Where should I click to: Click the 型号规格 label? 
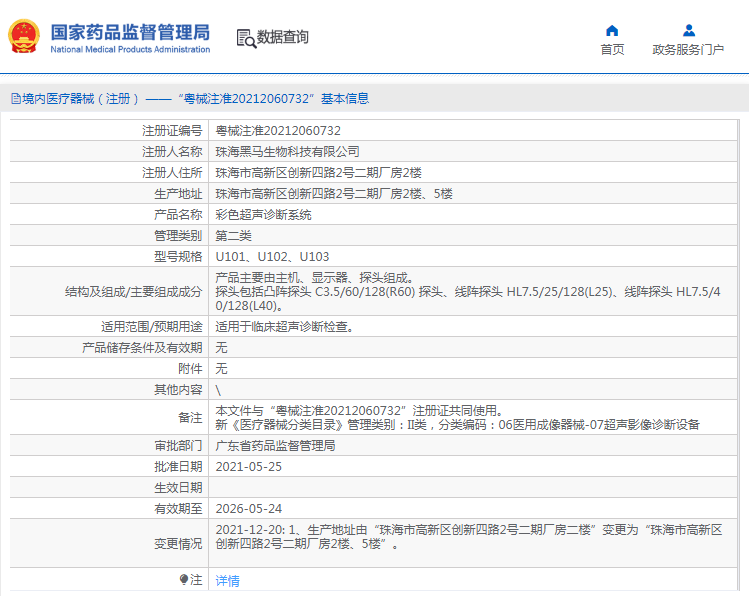pyautogui.click(x=178, y=257)
